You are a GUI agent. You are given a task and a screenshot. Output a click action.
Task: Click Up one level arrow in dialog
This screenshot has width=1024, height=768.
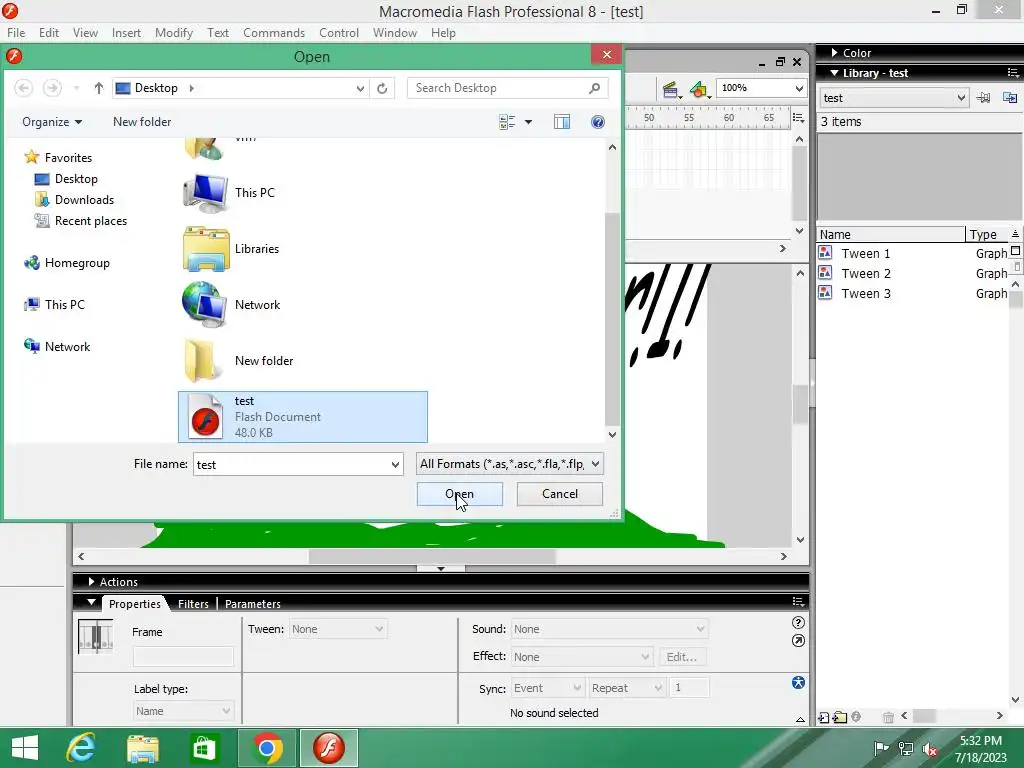[x=99, y=88]
